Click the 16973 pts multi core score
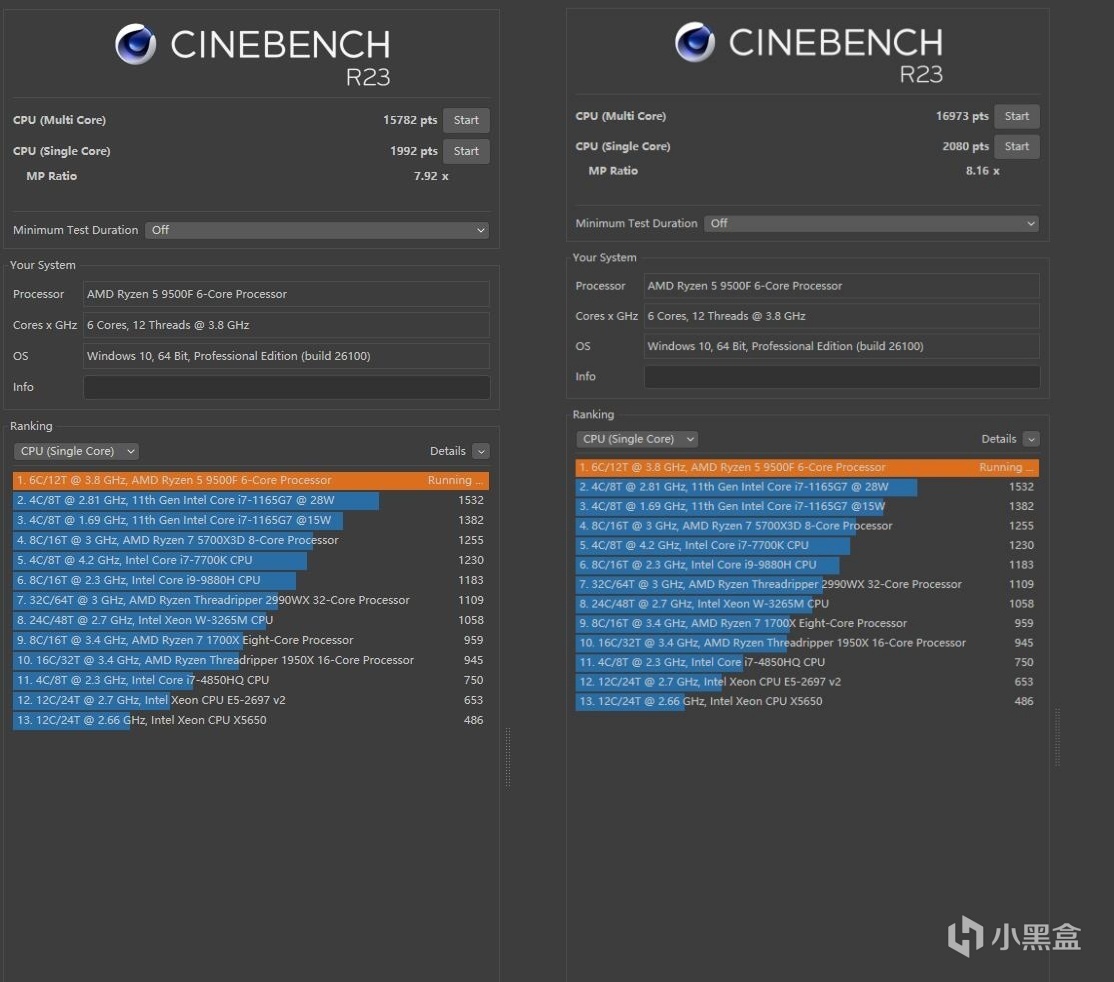Screen dimensions: 1114x982 (x=962, y=116)
